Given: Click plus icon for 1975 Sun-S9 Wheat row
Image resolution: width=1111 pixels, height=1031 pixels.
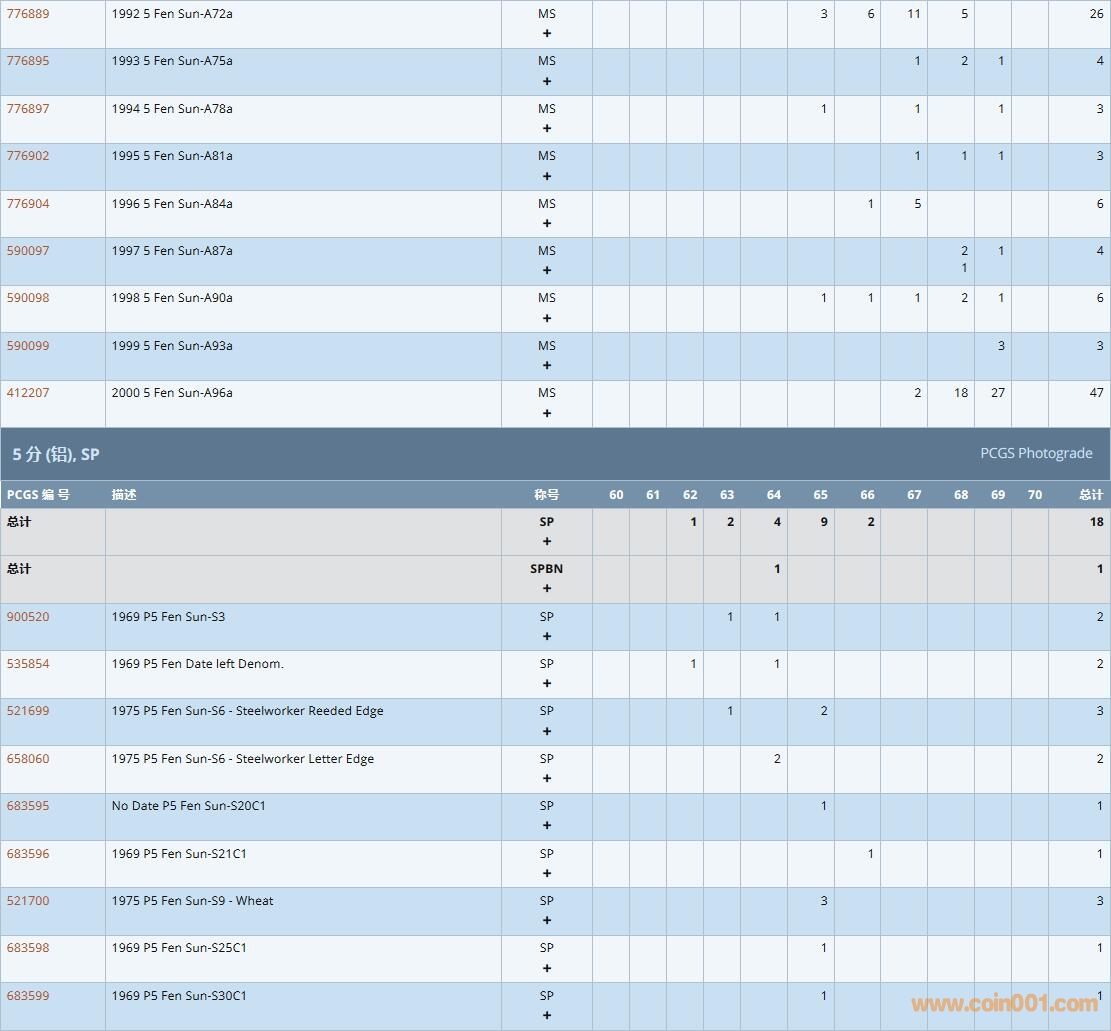Looking at the screenshot, I should pyautogui.click(x=547, y=920).
